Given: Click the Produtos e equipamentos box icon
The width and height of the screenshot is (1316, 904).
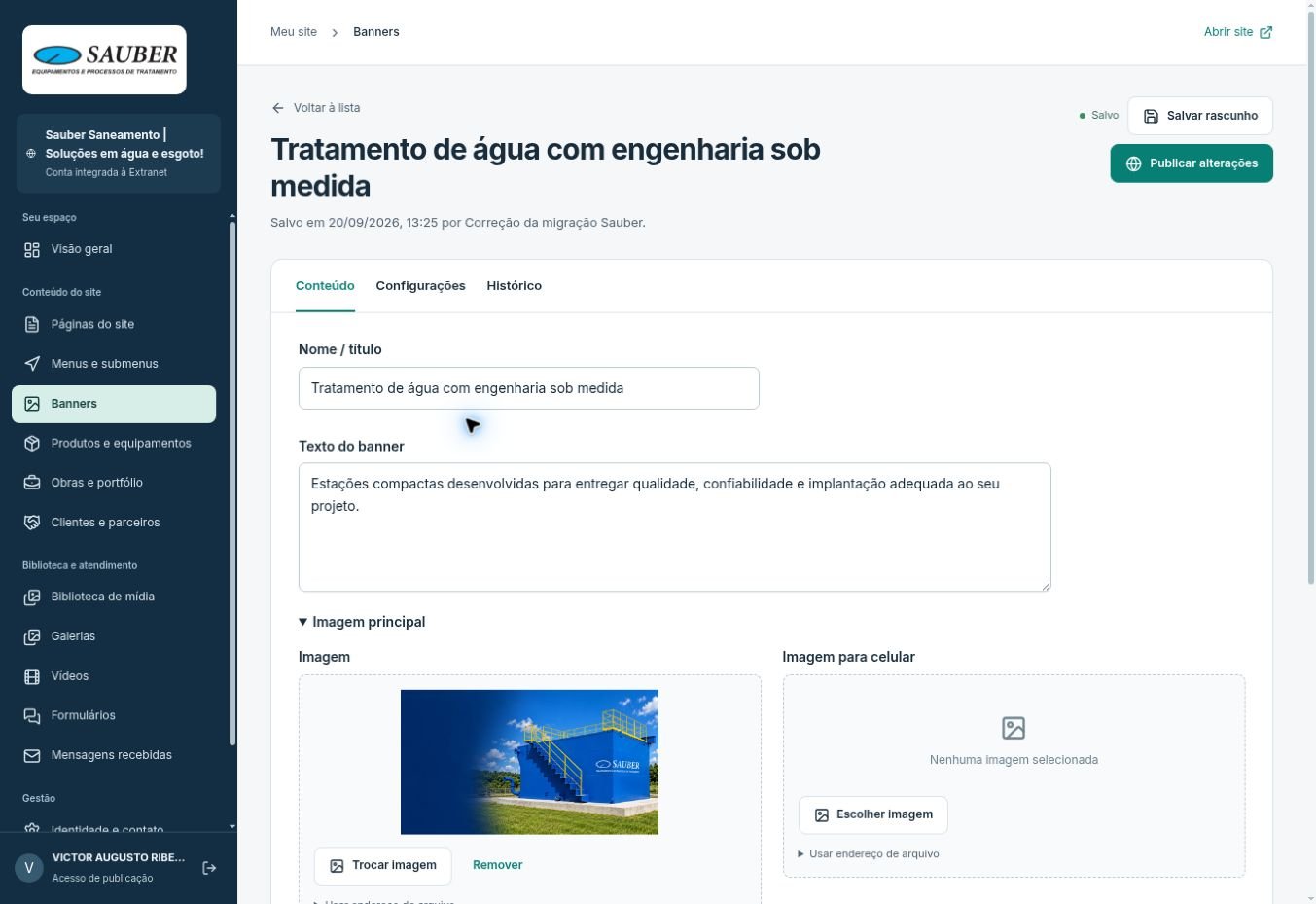Looking at the screenshot, I should coord(32,444).
